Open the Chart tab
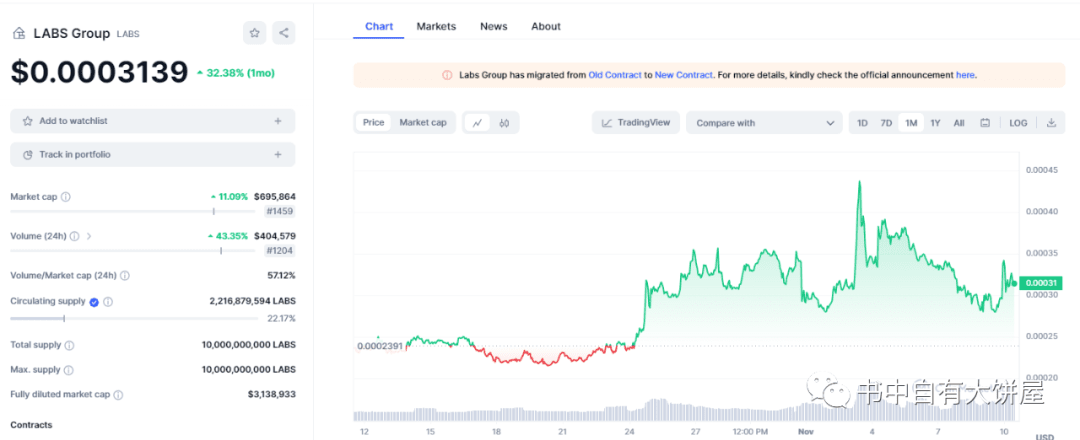This screenshot has width=1080, height=440. point(379,26)
